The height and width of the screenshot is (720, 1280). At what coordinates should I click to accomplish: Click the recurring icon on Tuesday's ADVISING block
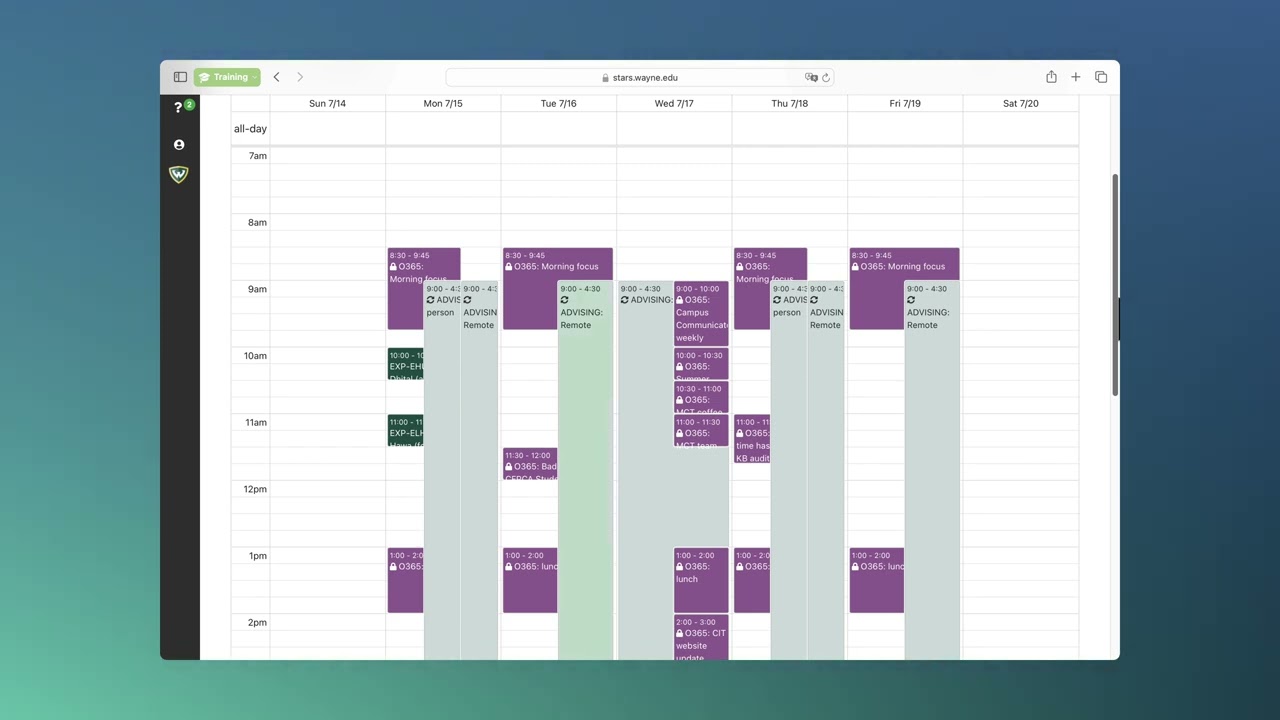(x=564, y=300)
